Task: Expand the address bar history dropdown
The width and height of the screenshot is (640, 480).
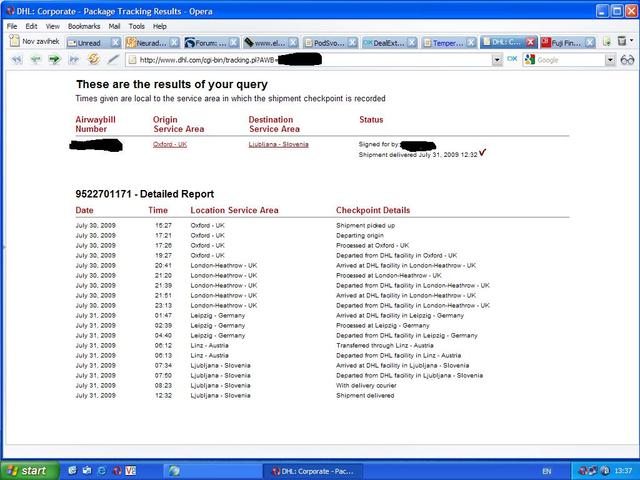Action: pos(497,60)
